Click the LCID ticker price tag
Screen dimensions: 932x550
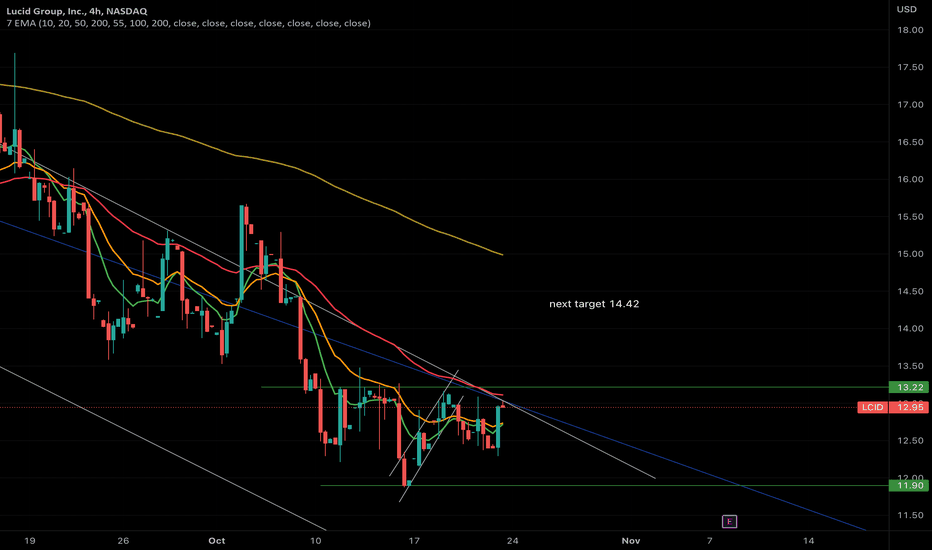[873, 407]
